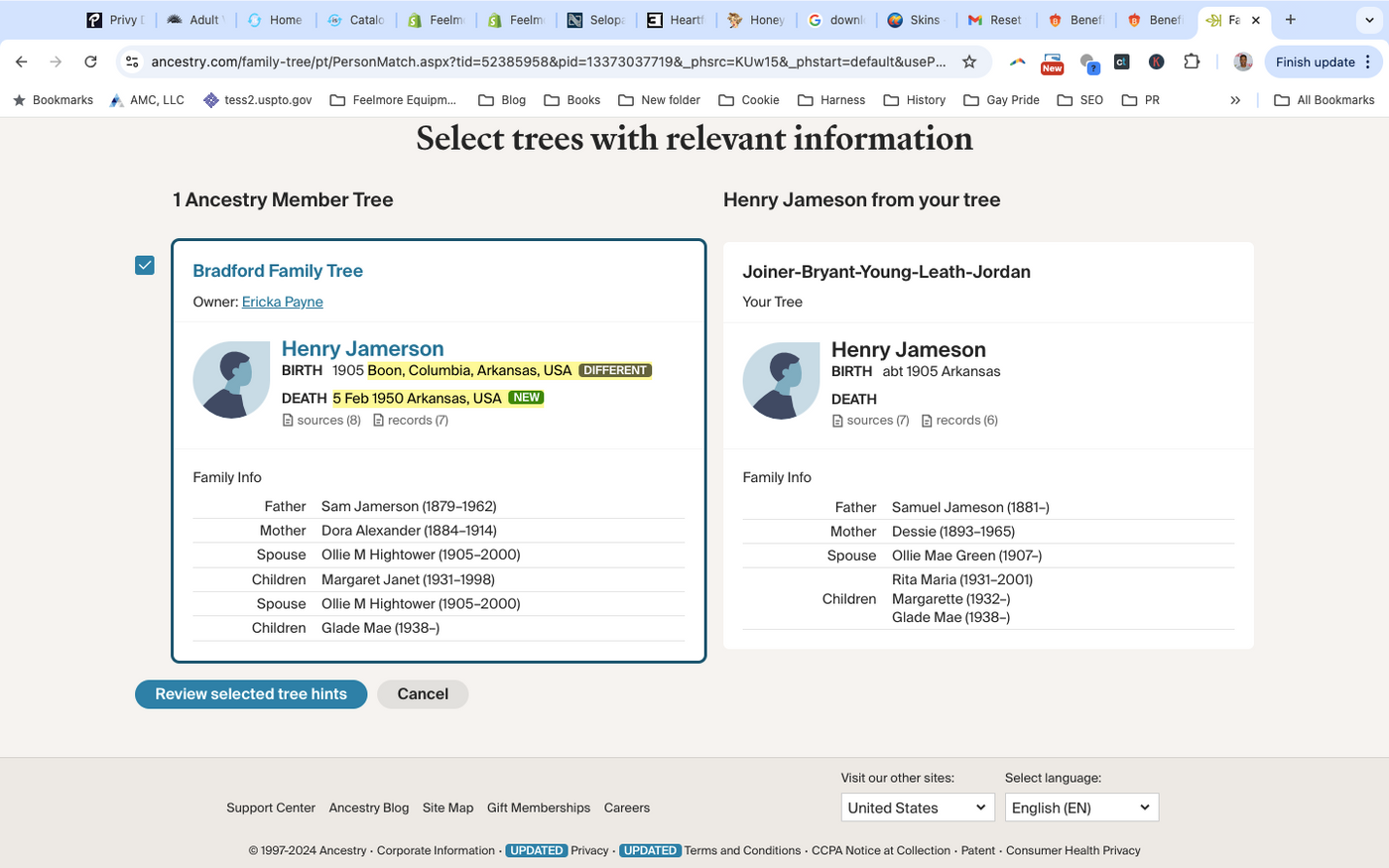Open the Harness bookmark folder

831,100
